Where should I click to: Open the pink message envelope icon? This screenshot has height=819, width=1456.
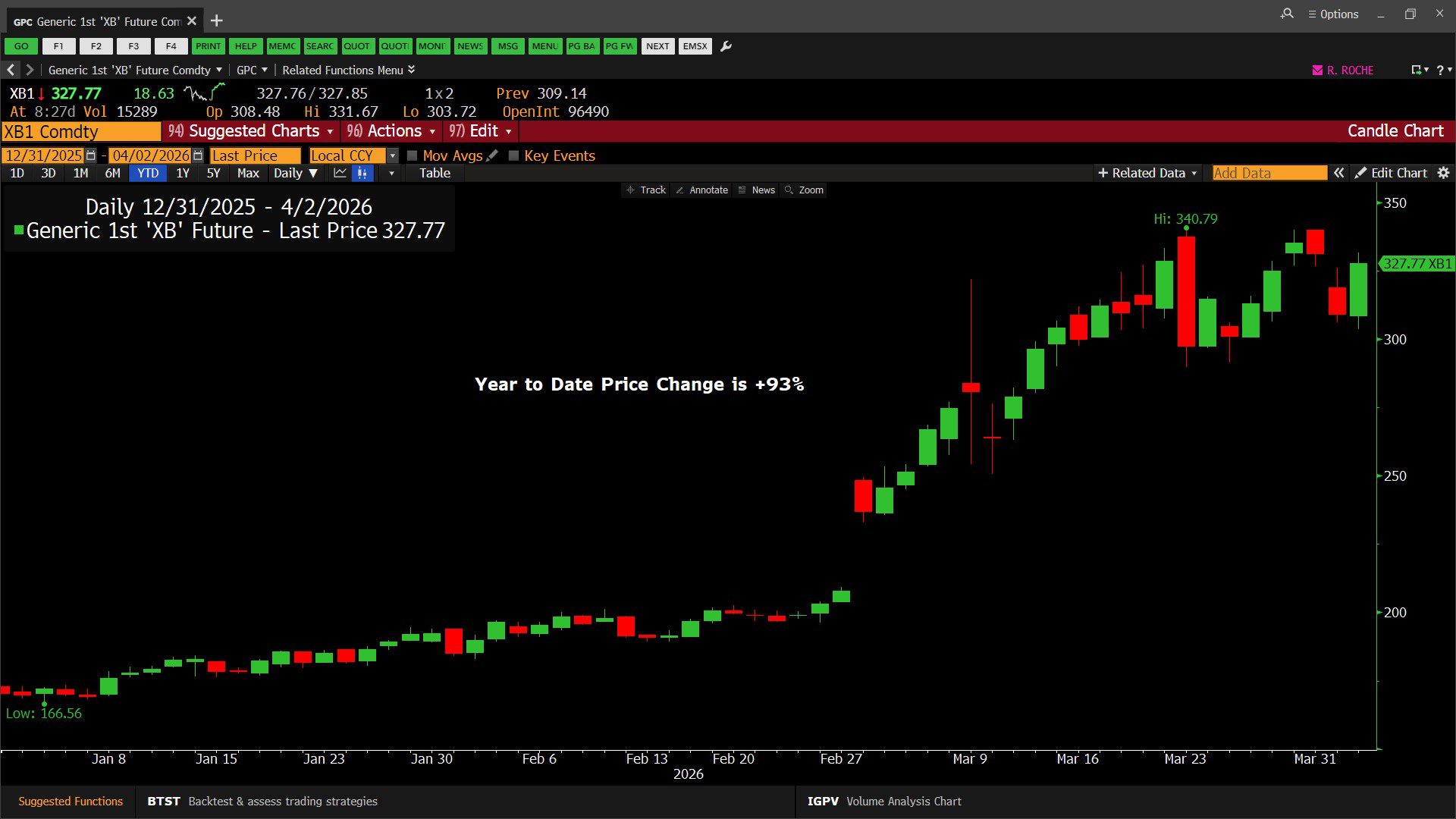coord(1317,70)
